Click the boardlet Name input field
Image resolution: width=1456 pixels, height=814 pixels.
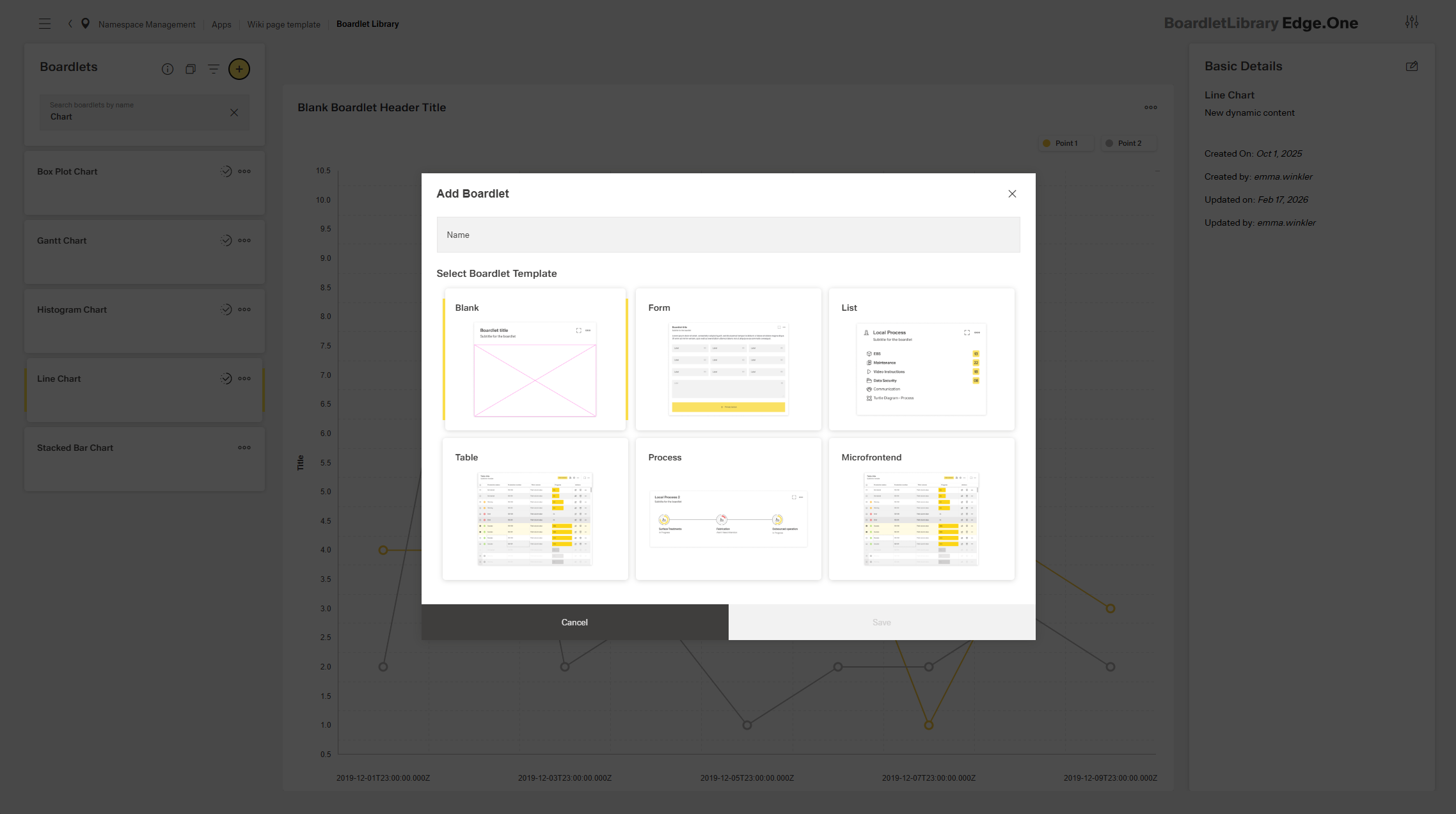728,235
